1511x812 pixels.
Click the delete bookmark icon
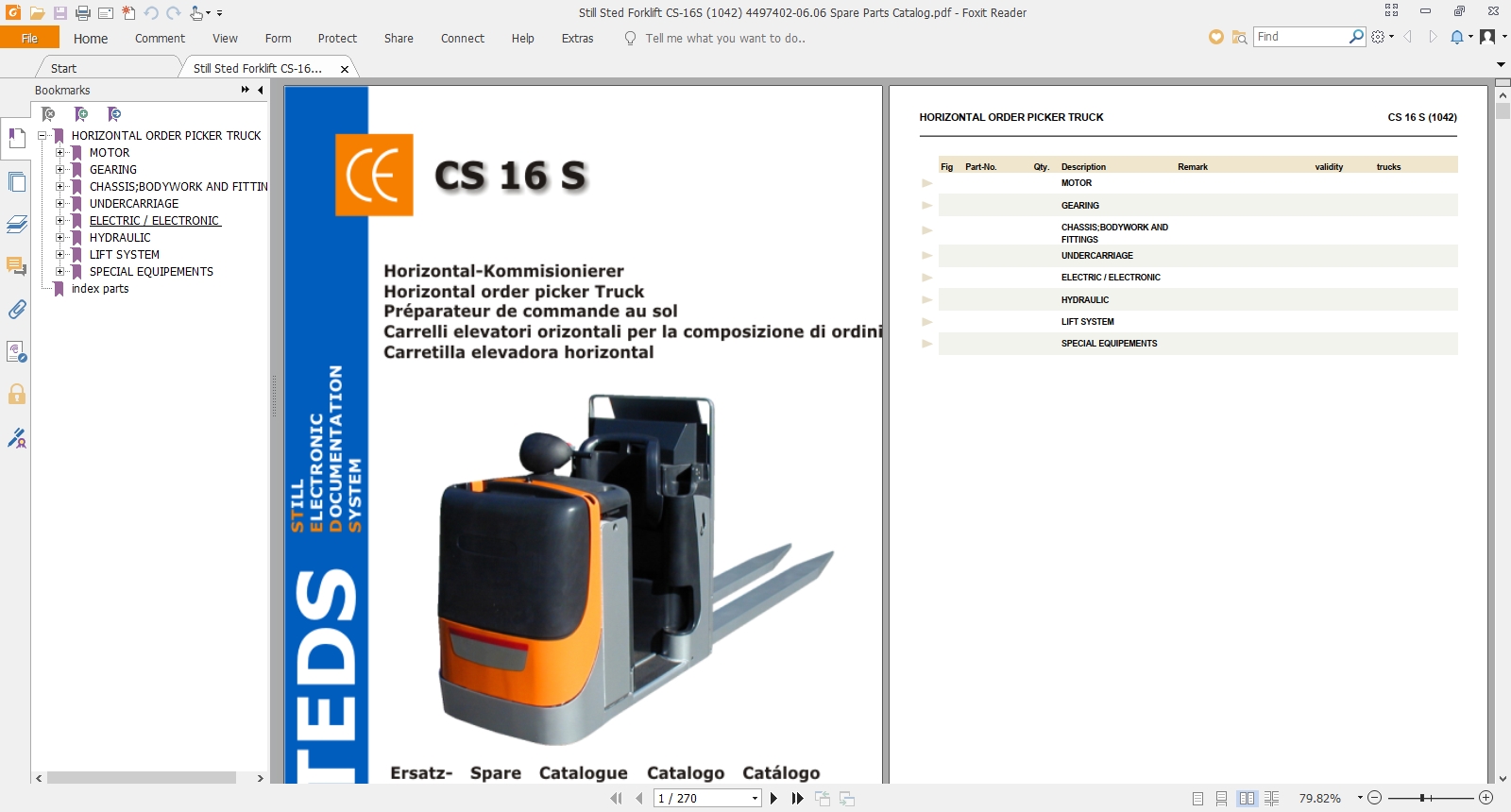(48, 114)
